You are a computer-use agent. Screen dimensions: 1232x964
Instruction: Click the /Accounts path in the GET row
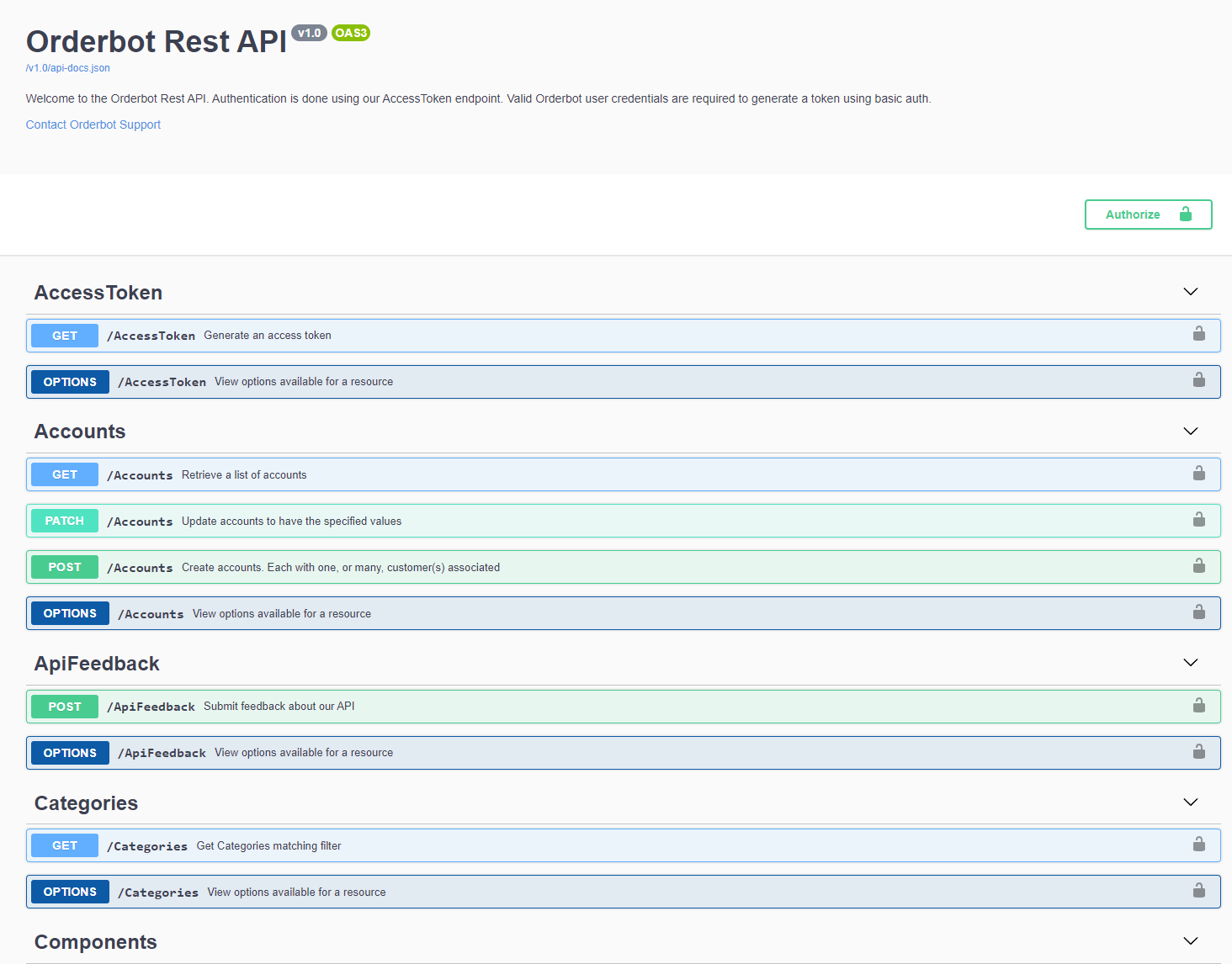(x=140, y=475)
